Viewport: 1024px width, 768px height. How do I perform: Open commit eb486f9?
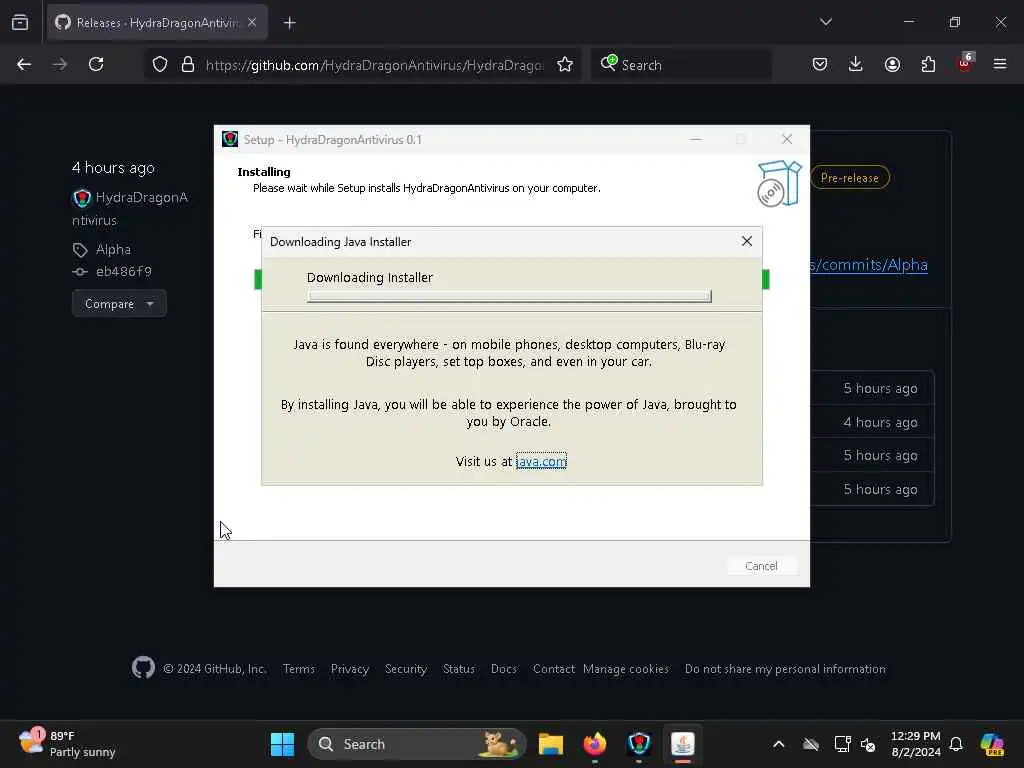123,271
